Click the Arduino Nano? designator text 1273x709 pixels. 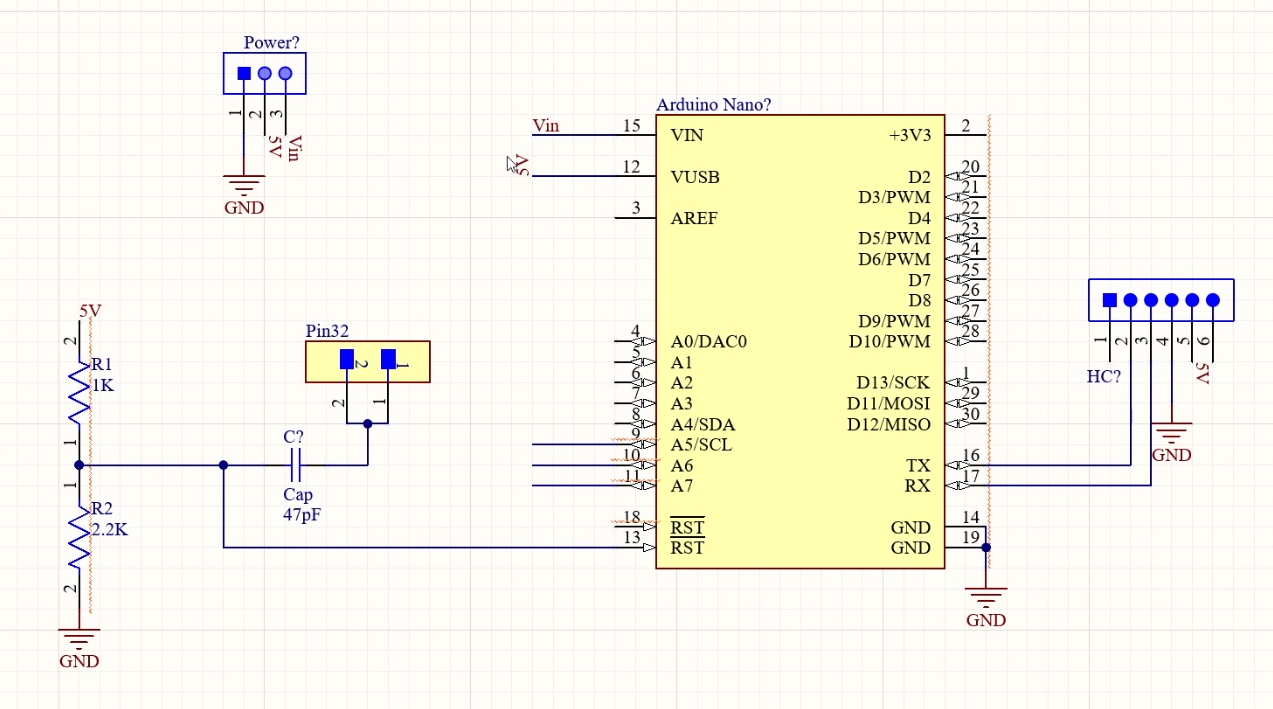click(713, 104)
